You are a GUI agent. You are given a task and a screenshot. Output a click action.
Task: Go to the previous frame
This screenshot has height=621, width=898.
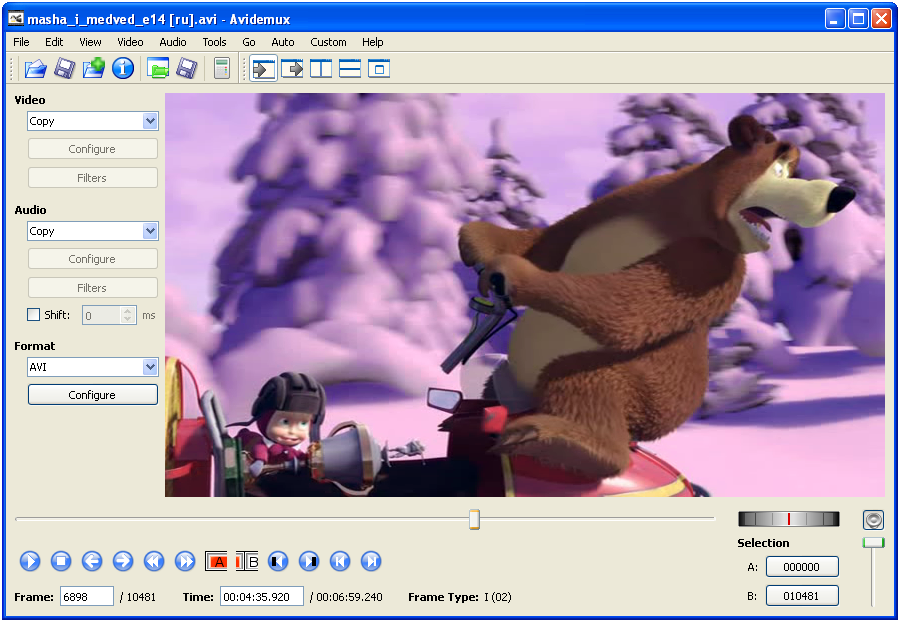(92, 561)
